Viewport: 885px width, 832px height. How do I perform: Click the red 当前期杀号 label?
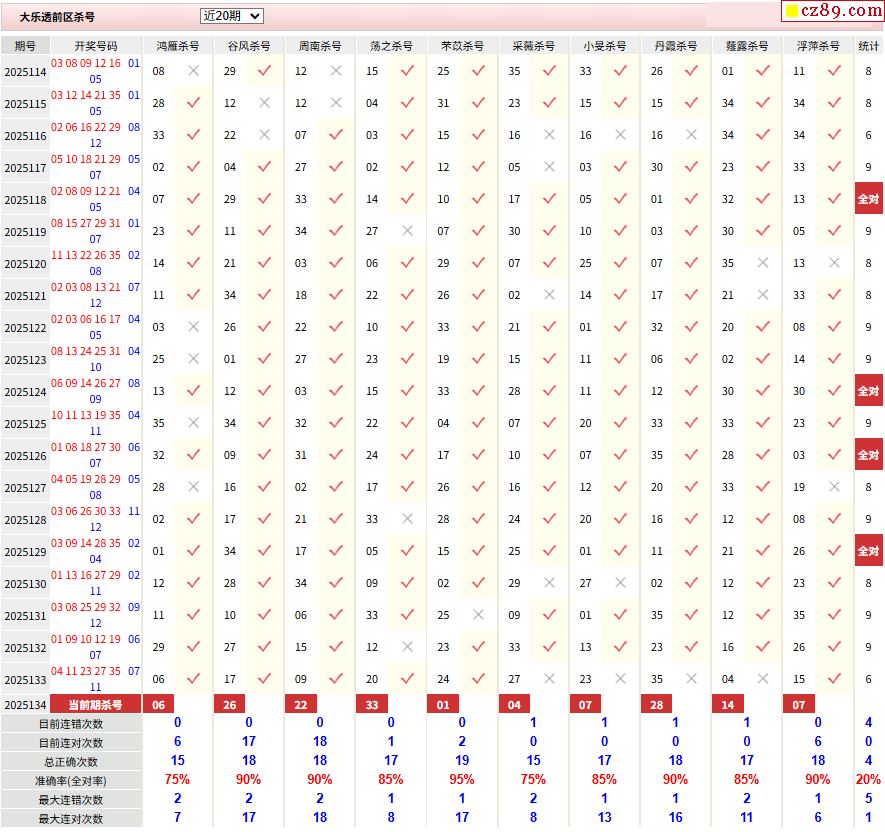(95, 705)
